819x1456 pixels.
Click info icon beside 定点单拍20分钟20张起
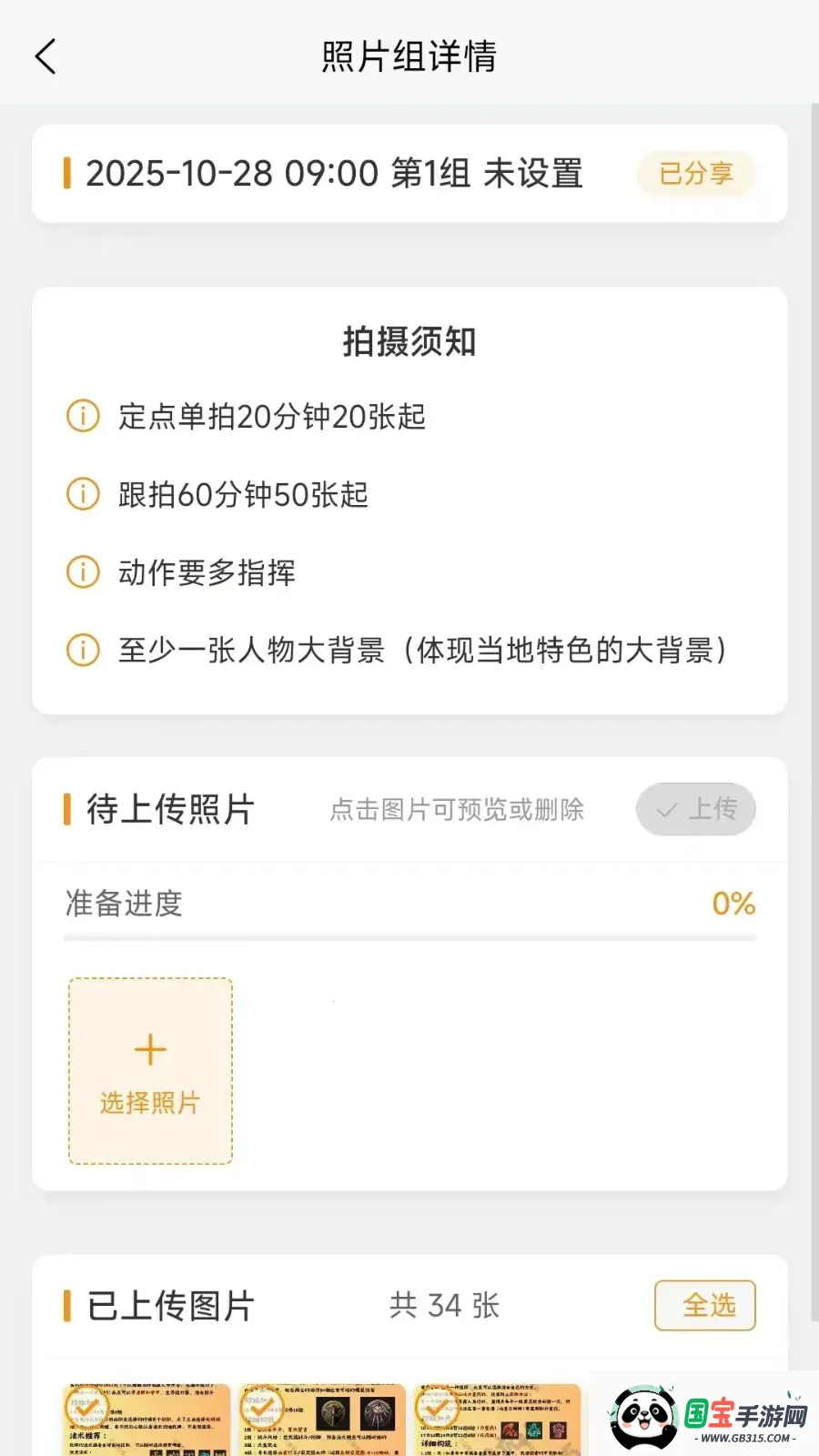click(83, 417)
